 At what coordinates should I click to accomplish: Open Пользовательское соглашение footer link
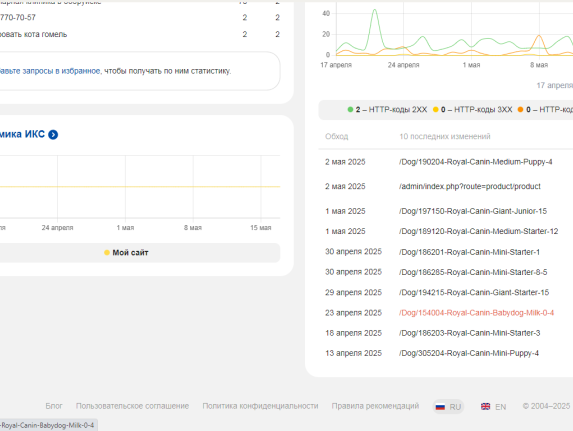(132, 406)
